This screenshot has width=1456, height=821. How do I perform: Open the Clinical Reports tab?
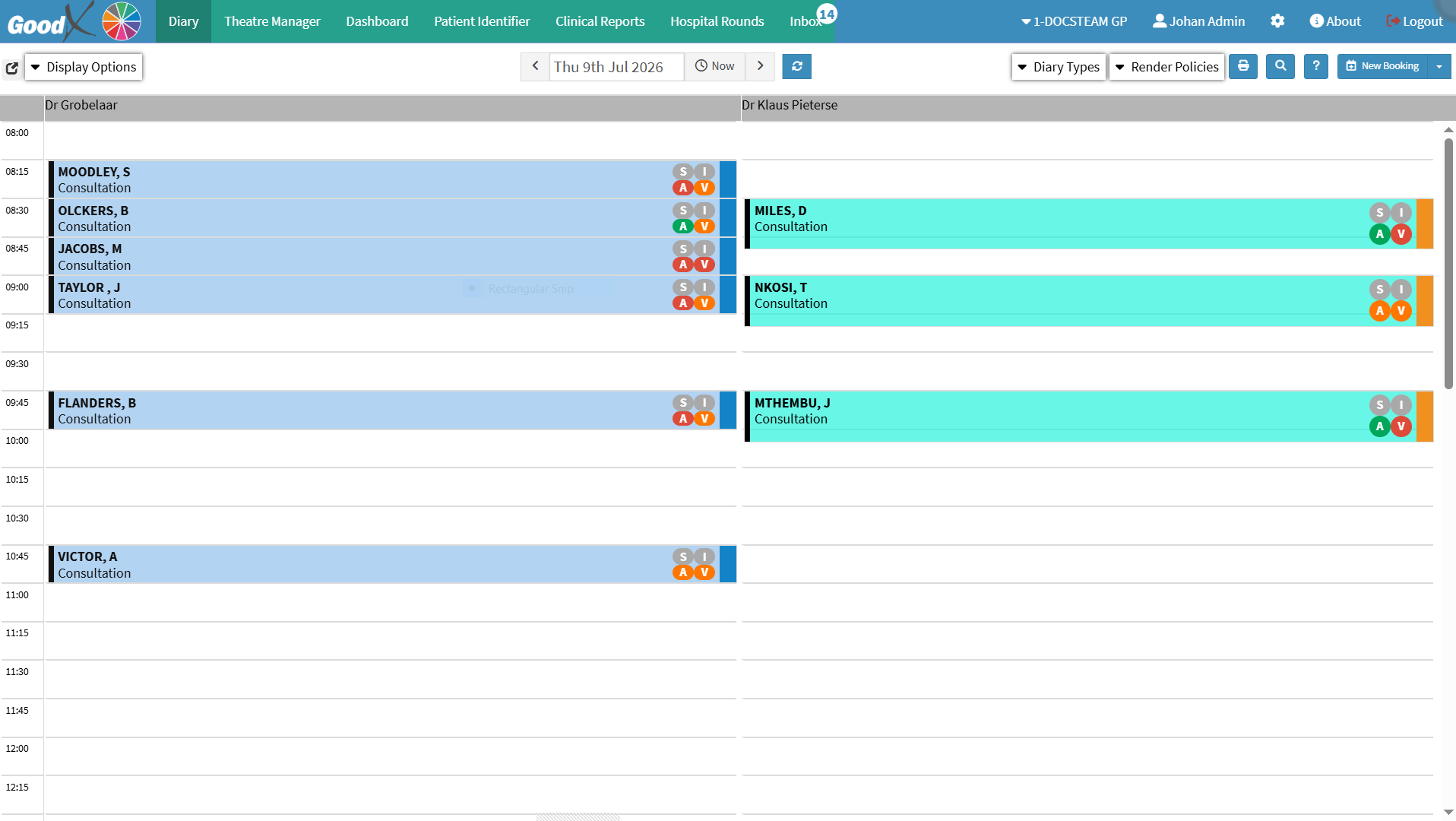[600, 21]
